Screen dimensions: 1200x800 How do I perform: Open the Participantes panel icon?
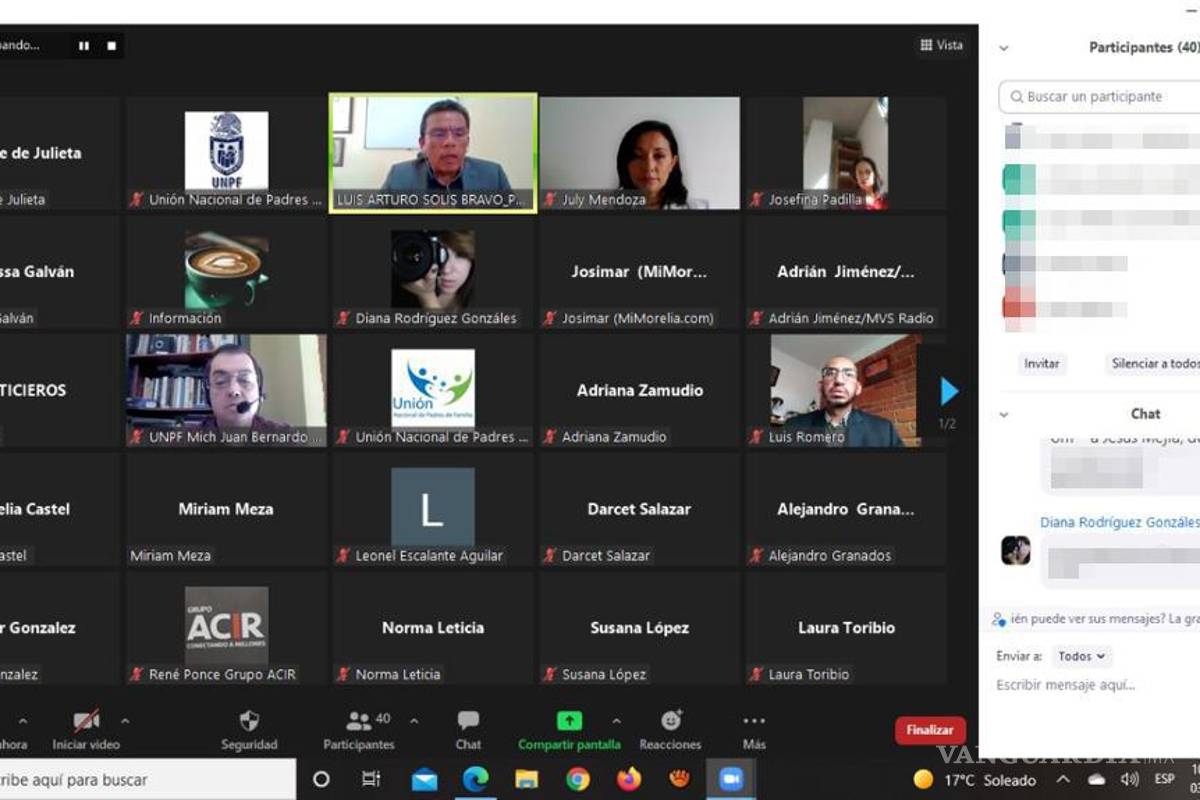click(x=358, y=721)
